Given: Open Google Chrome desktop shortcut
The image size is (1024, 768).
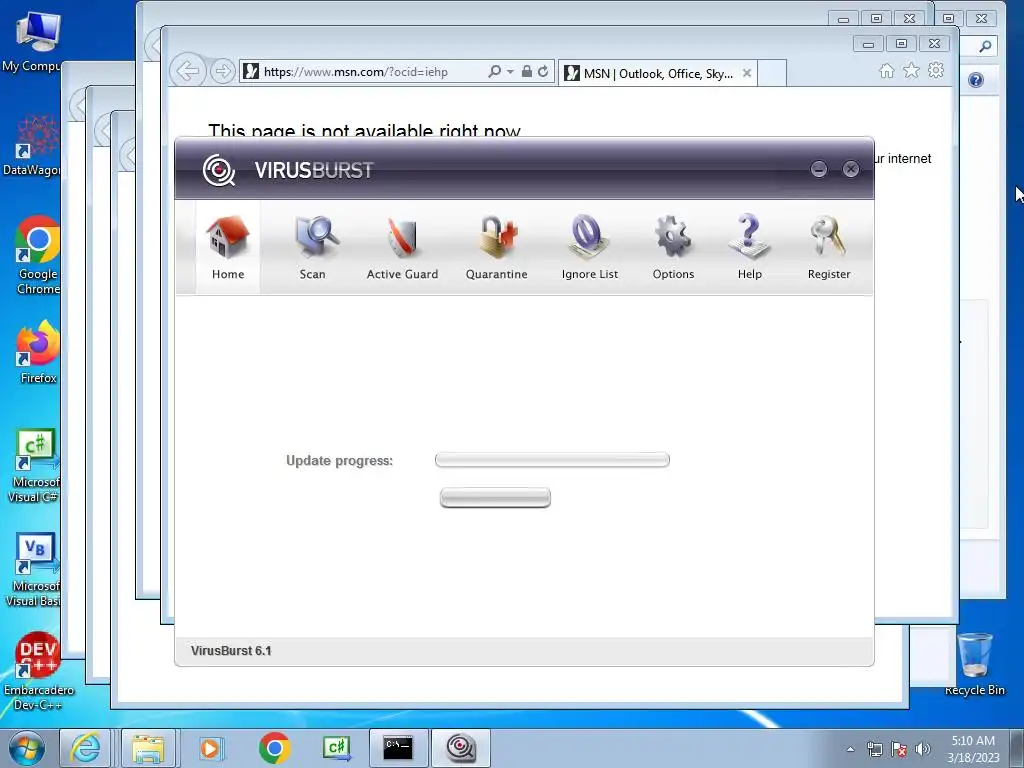Looking at the screenshot, I should (x=37, y=255).
